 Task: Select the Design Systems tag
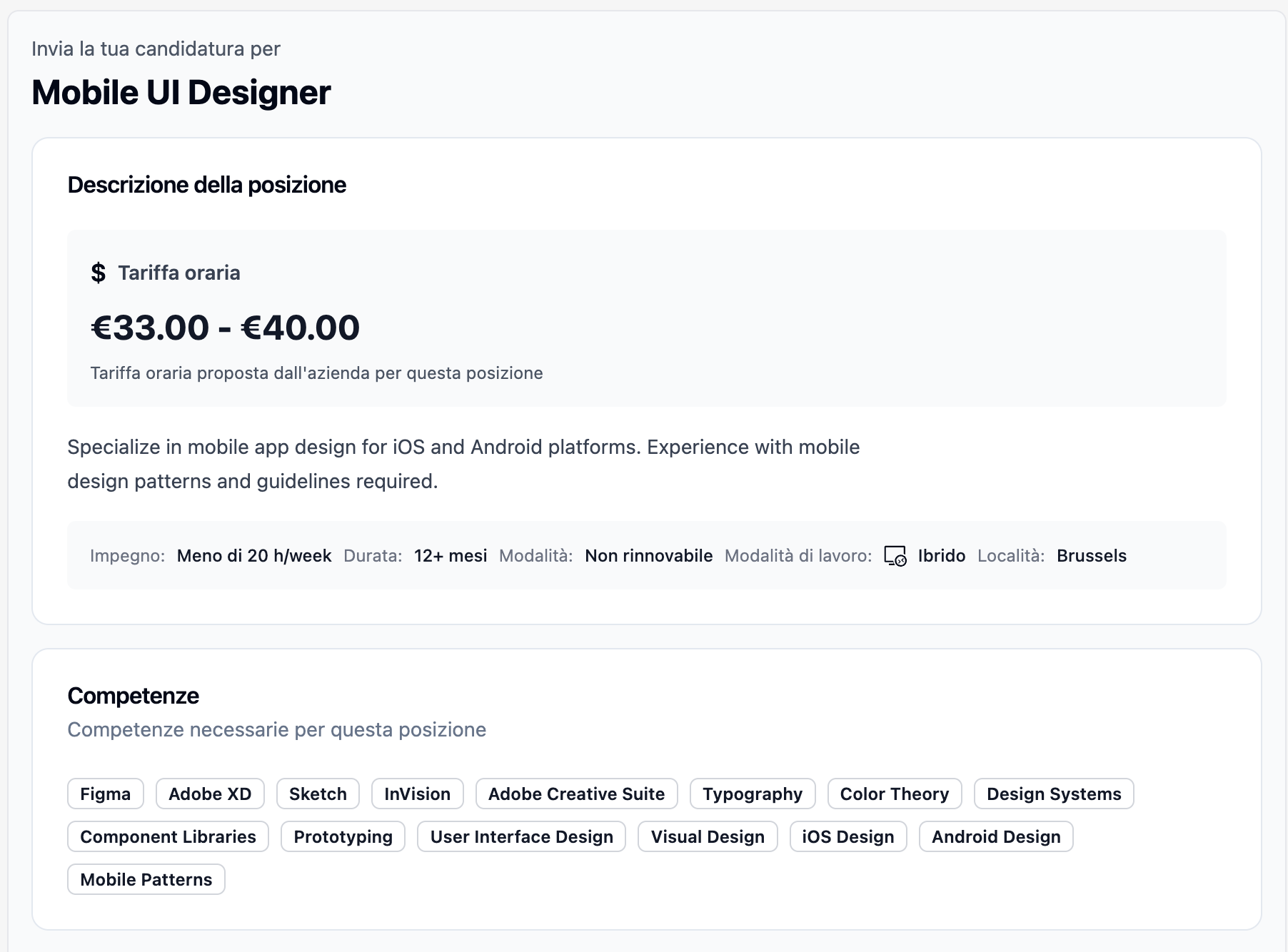point(1053,794)
